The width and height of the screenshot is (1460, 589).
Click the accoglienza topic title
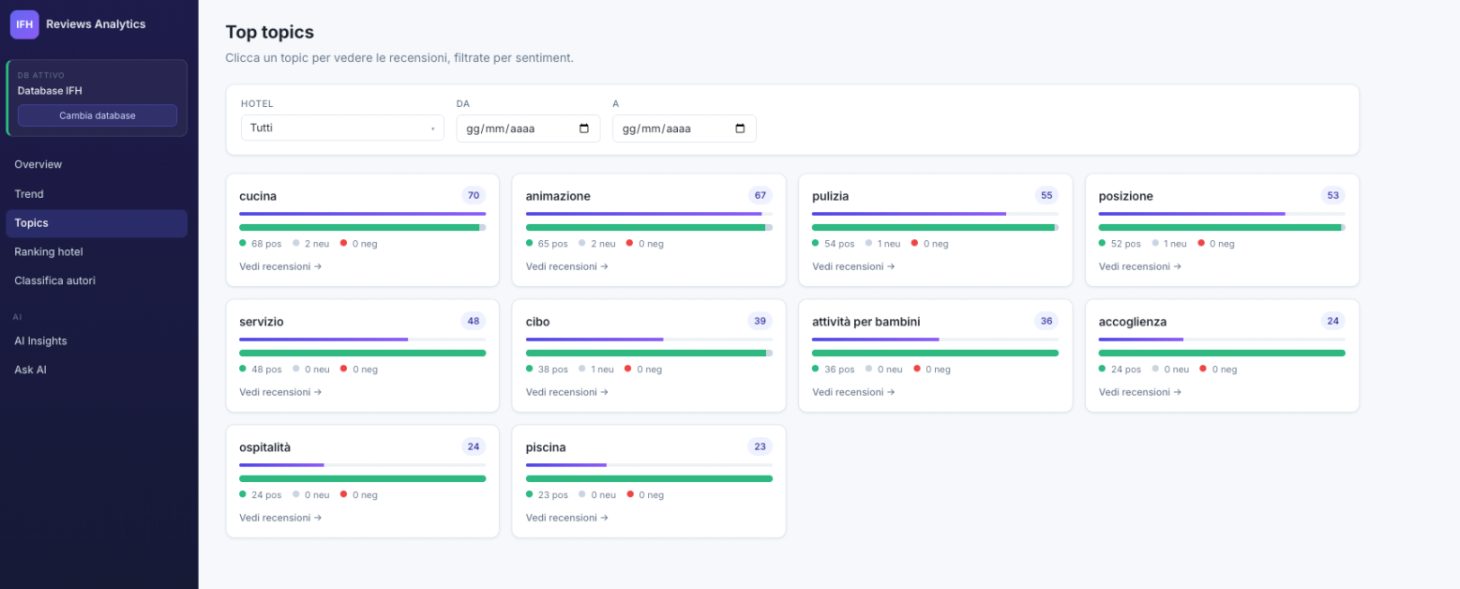pyautogui.click(x=1133, y=322)
